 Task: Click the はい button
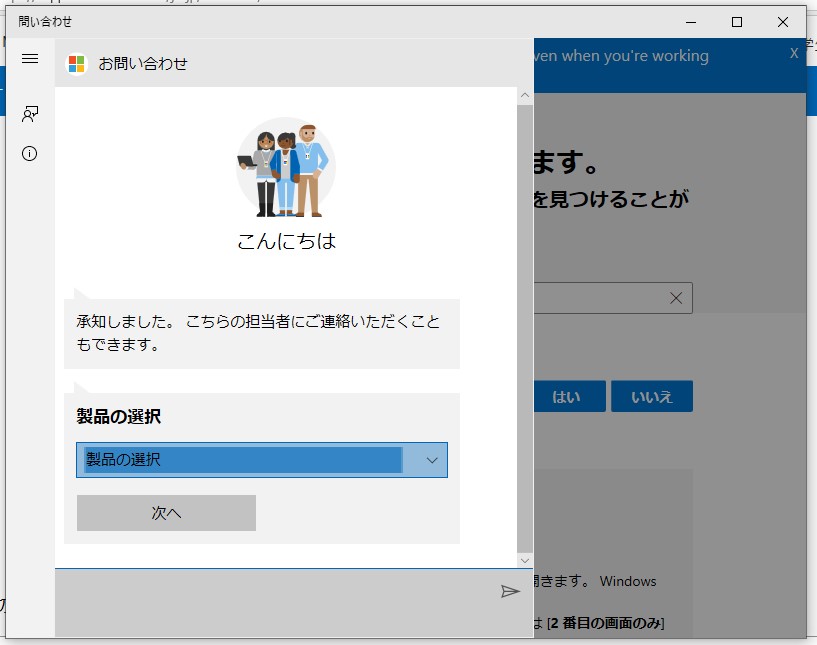point(568,396)
